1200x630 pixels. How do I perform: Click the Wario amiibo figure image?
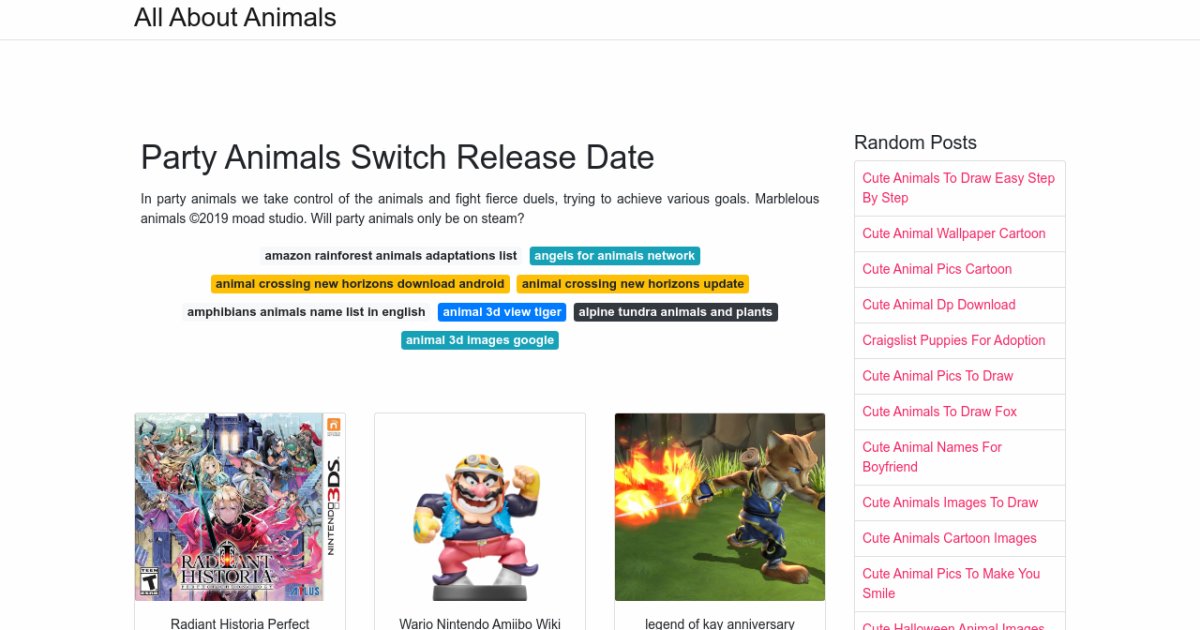pos(480,507)
